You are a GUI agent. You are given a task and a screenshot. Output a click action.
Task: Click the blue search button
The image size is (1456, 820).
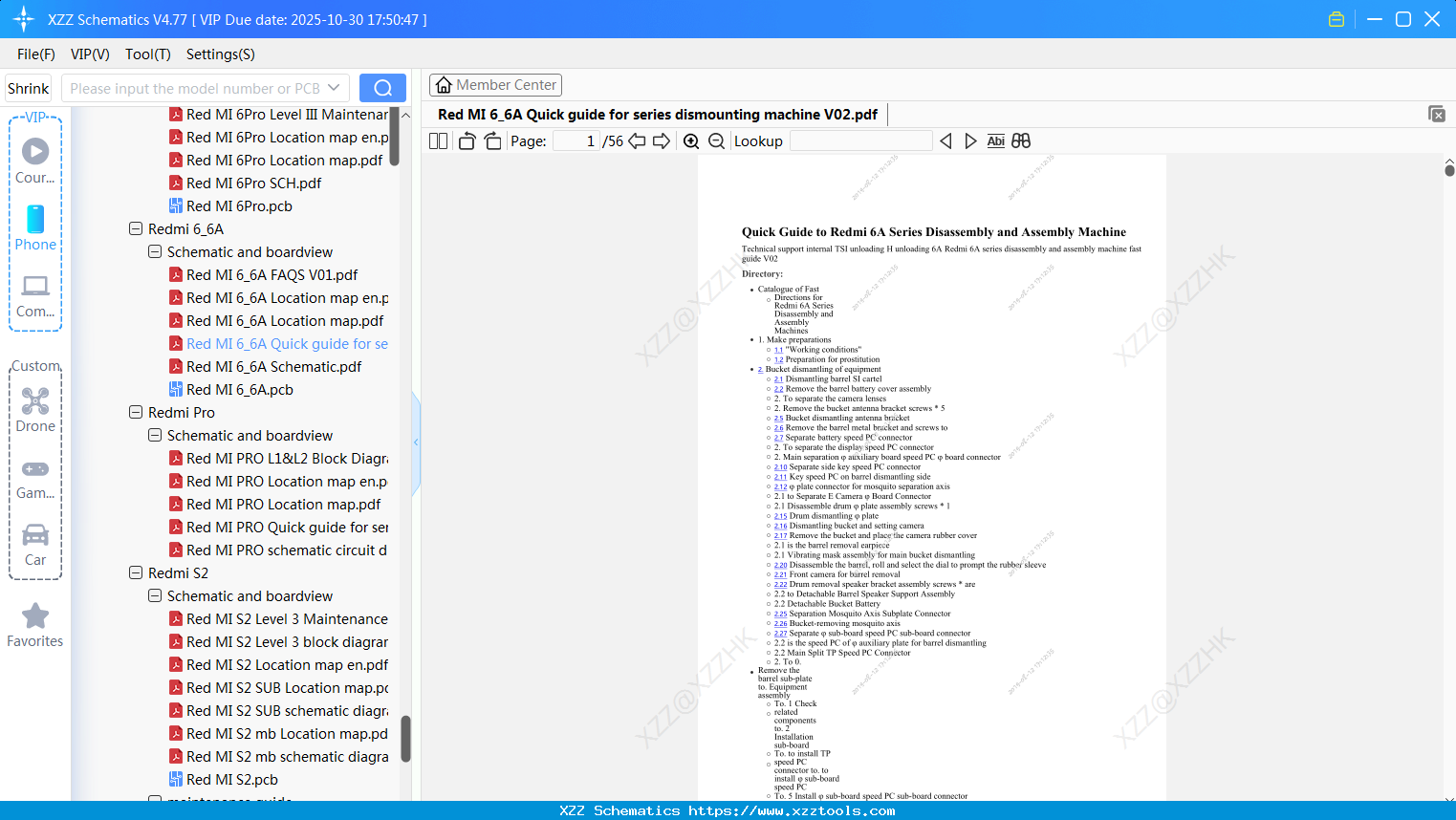point(382,88)
